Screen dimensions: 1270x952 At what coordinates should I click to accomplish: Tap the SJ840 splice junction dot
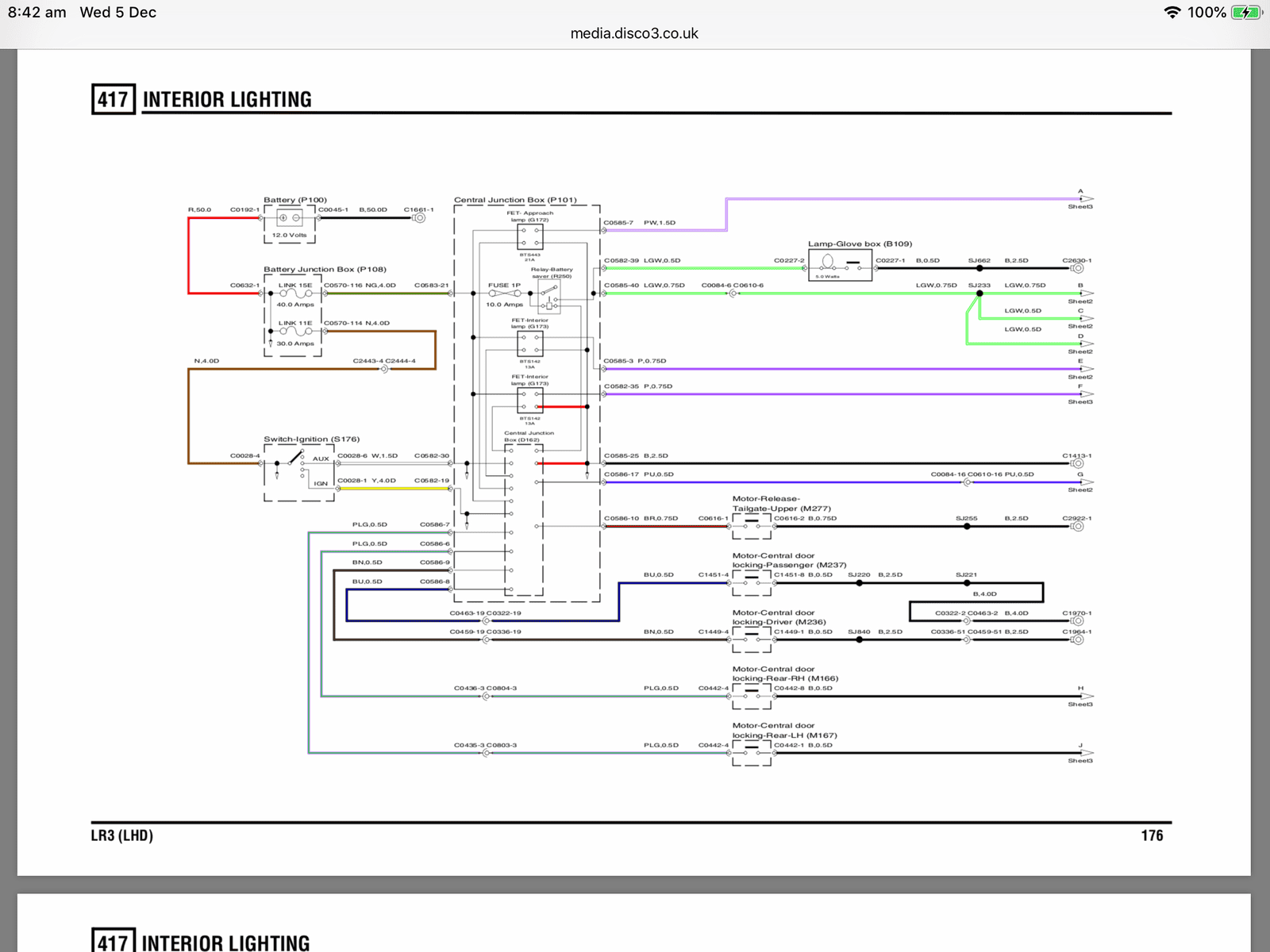[859, 639]
